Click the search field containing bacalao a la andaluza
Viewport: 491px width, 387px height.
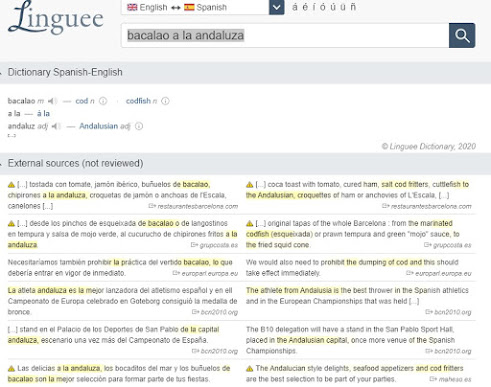click(285, 35)
